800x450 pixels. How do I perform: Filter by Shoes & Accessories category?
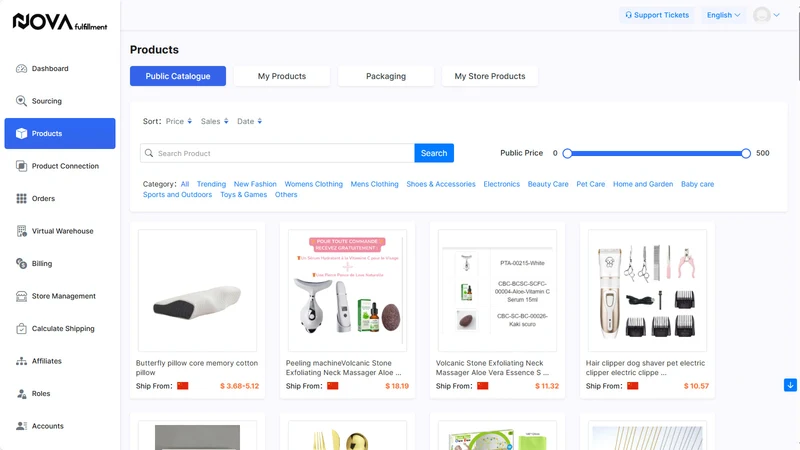(x=441, y=184)
